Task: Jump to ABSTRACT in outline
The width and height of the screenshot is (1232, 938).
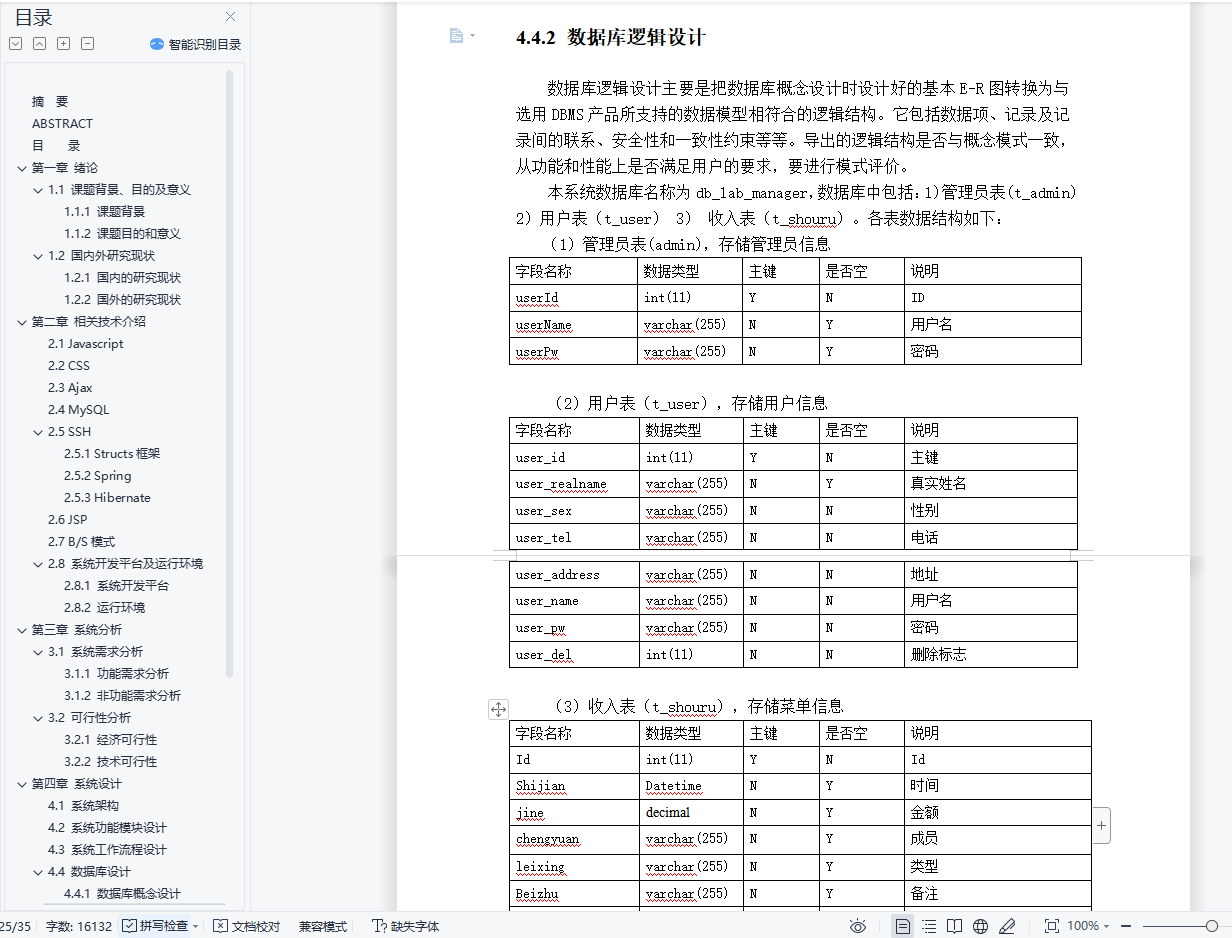Action: click(62, 124)
